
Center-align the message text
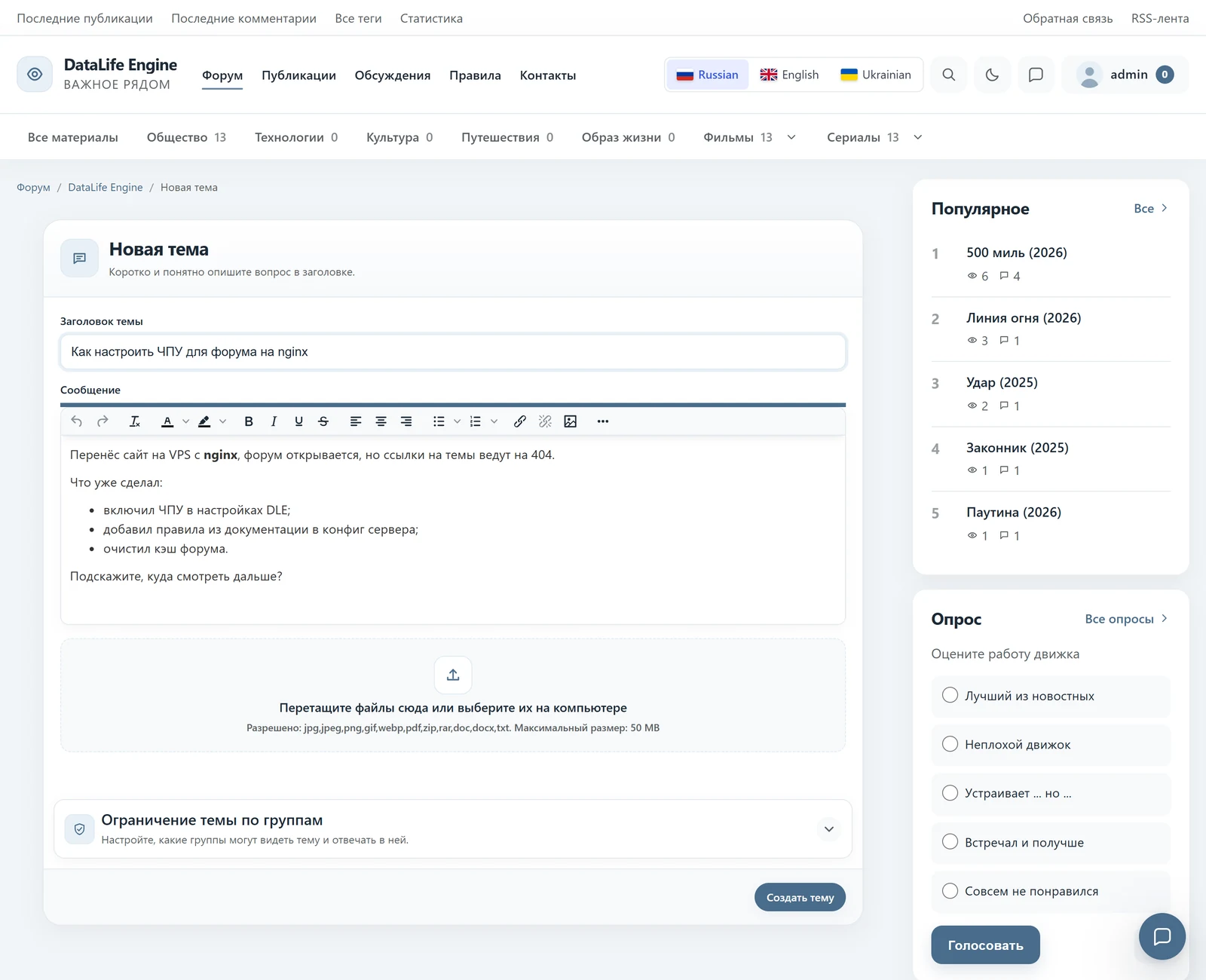click(x=381, y=421)
